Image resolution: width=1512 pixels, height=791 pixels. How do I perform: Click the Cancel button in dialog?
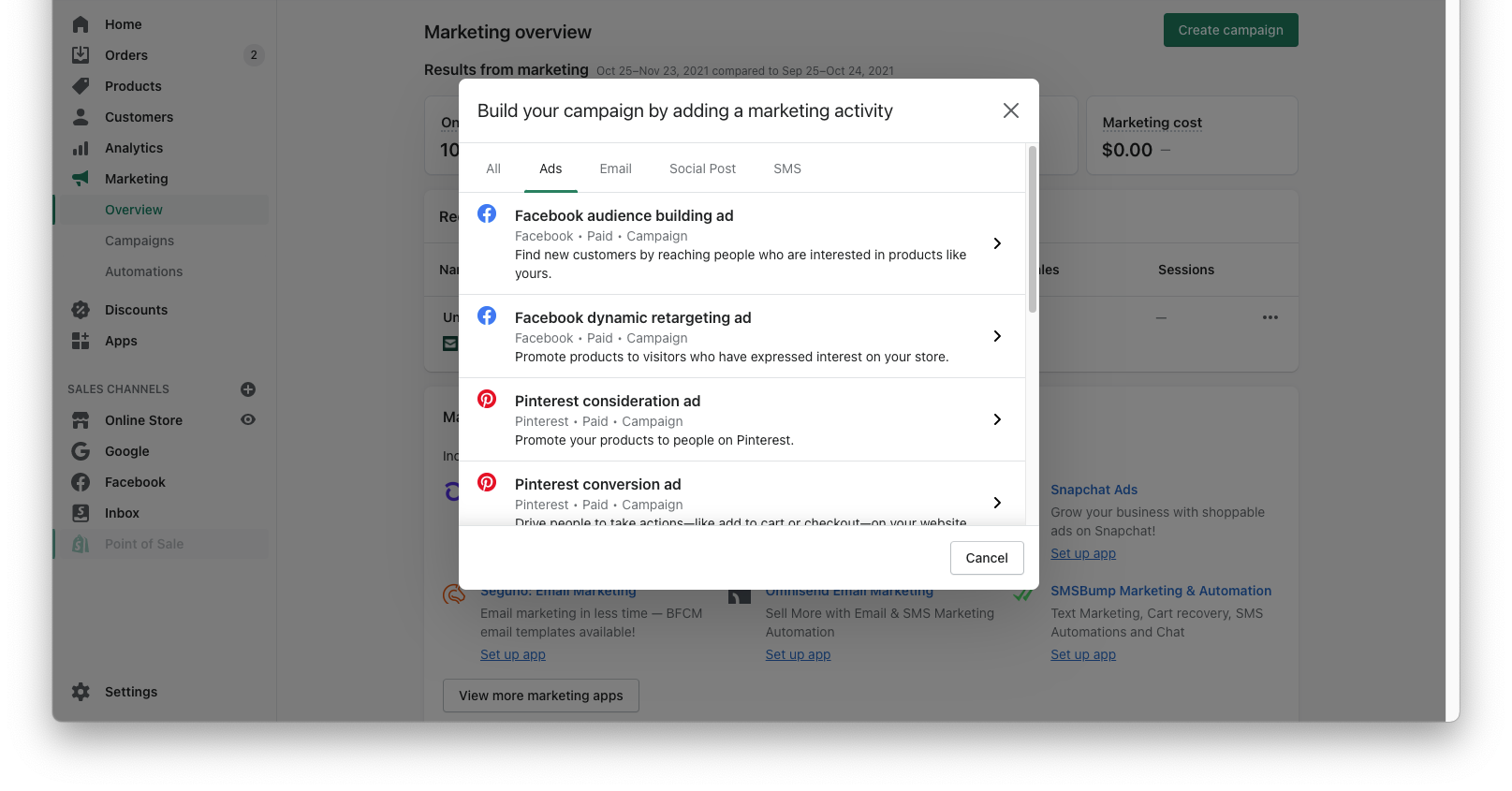click(987, 558)
